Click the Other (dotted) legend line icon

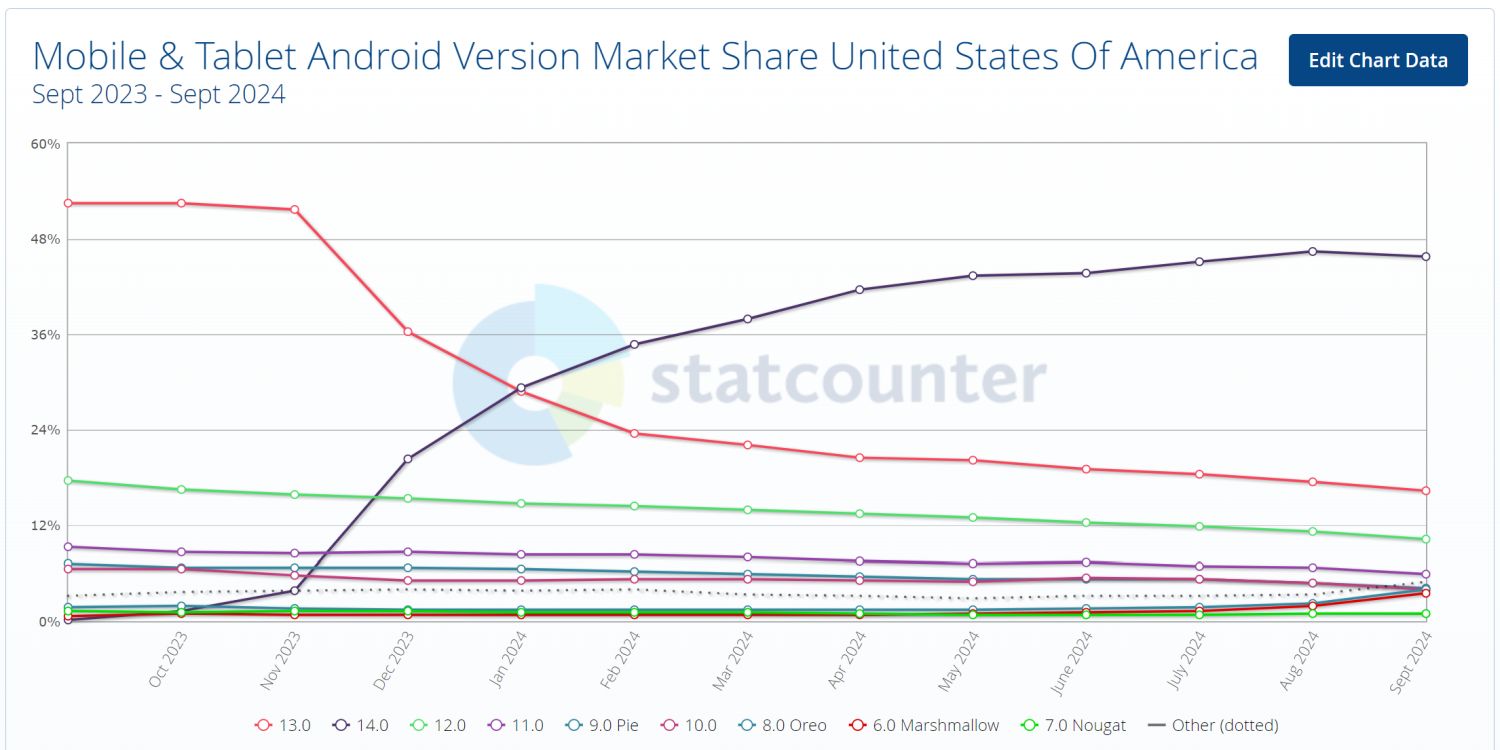tap(1156, 725)
